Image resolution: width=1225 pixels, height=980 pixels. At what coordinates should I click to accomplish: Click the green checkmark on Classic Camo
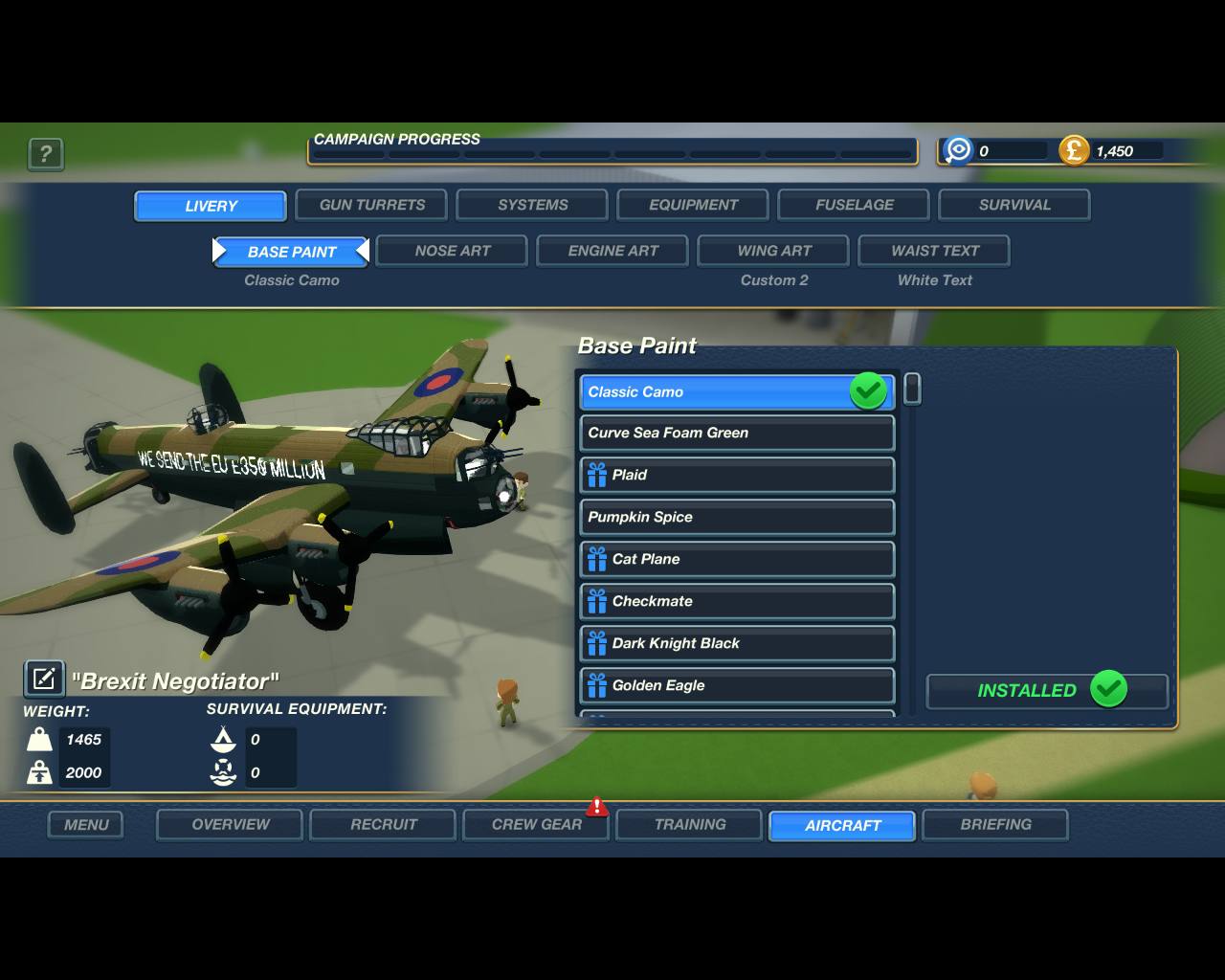(x=868, y=390)
